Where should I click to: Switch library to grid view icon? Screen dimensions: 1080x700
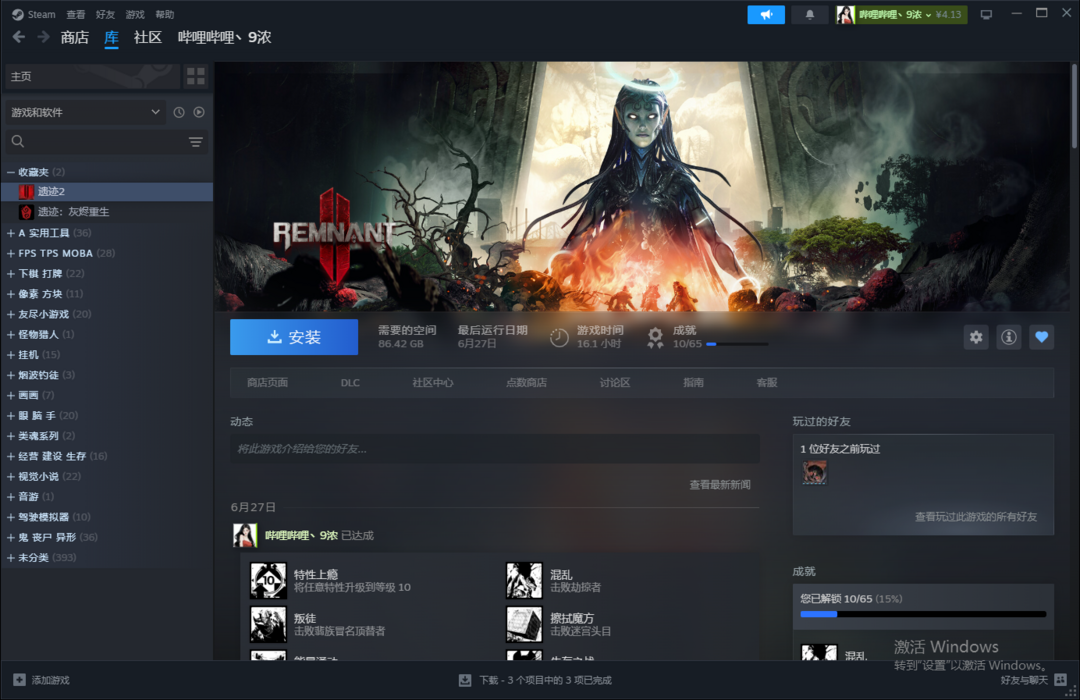tap(196, 76)
